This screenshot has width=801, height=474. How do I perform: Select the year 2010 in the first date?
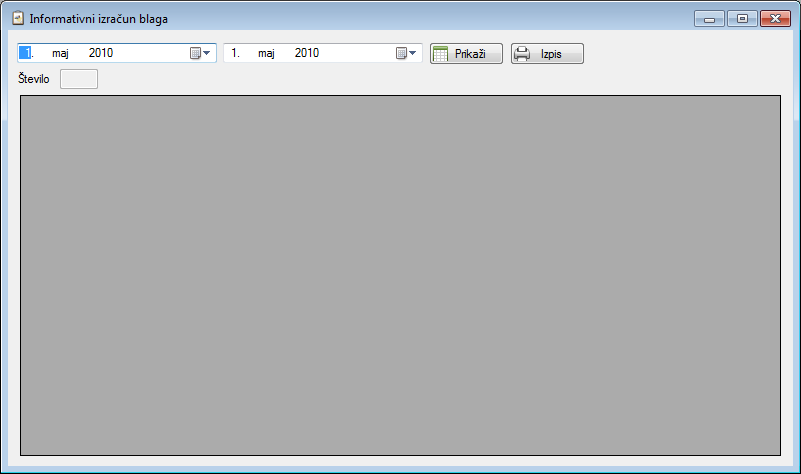[x=101, y=53]
